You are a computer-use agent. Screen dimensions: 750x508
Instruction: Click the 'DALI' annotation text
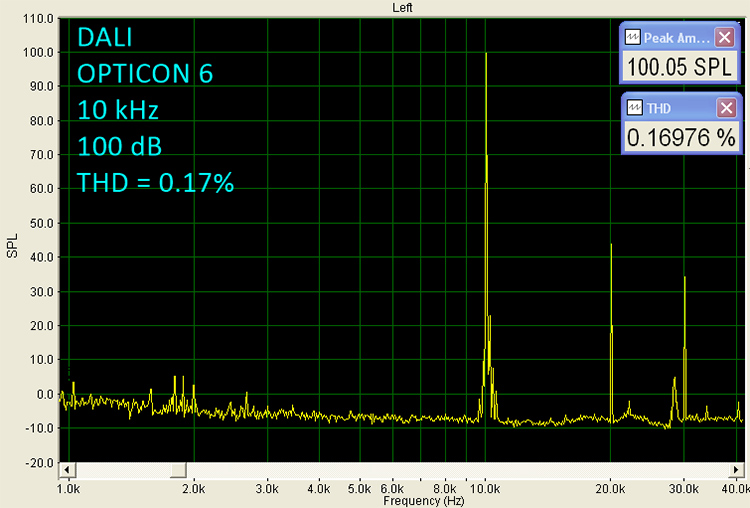105,38
